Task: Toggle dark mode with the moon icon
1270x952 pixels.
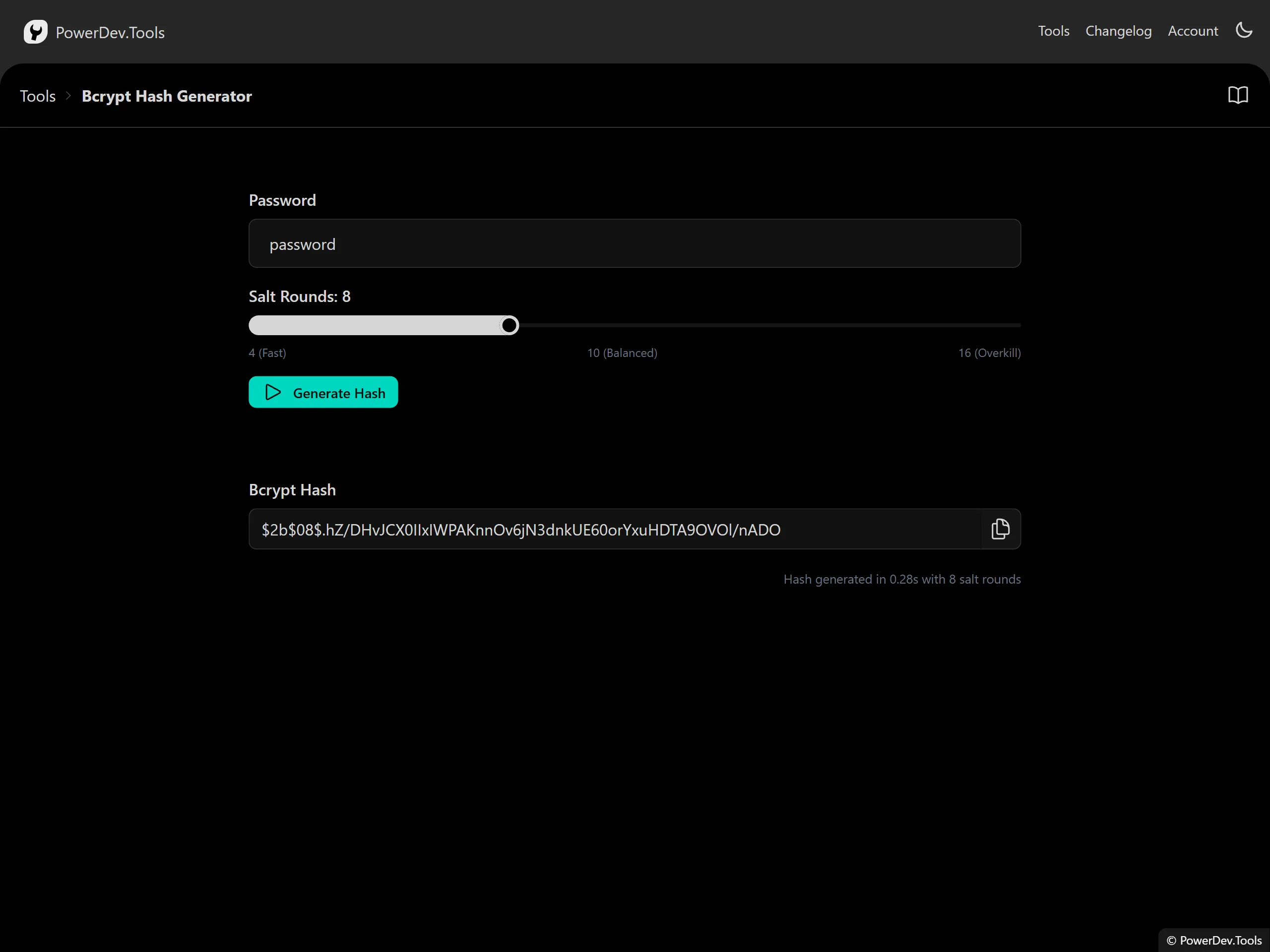Action: click(x=1244, y=31)
